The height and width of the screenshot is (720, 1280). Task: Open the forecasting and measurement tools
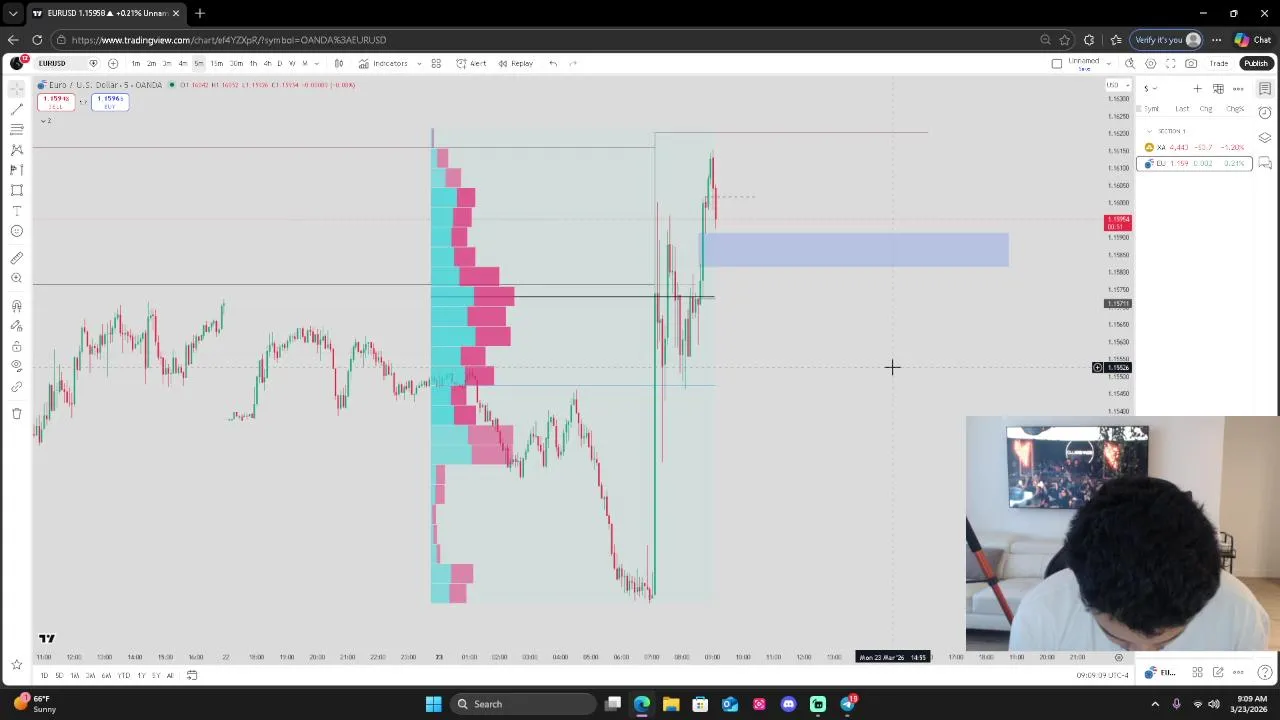pyautogui.click(x=17, y=170)
